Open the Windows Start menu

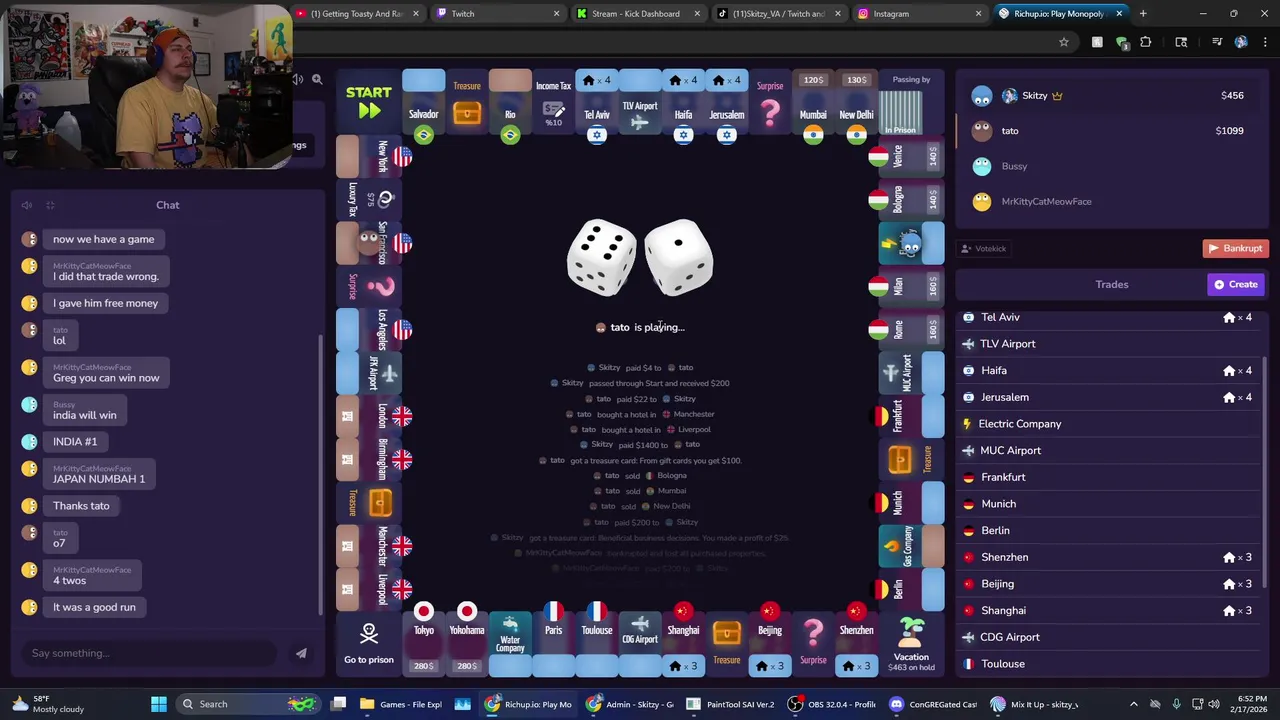tap(158, 704)
